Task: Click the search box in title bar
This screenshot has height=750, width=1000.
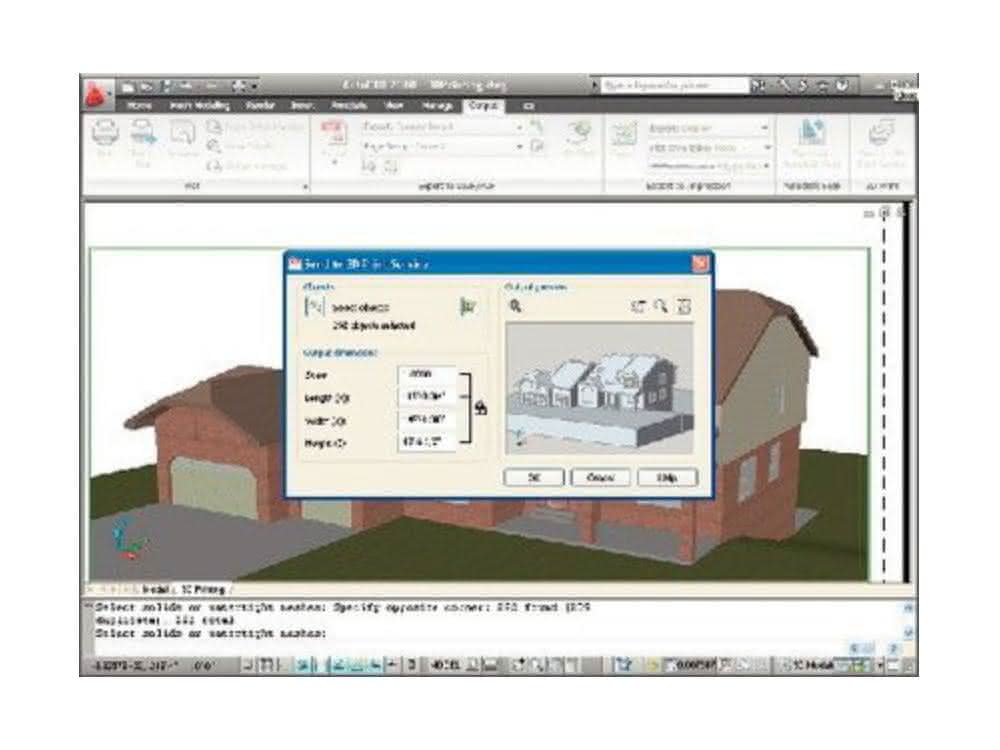Action: pyautogui.click(x=673, y=85)
